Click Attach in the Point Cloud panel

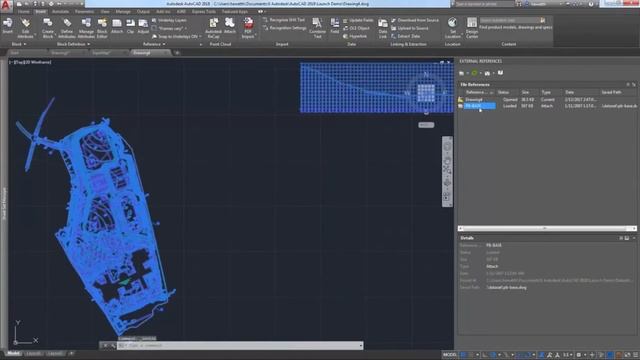[x=230, y=26]
